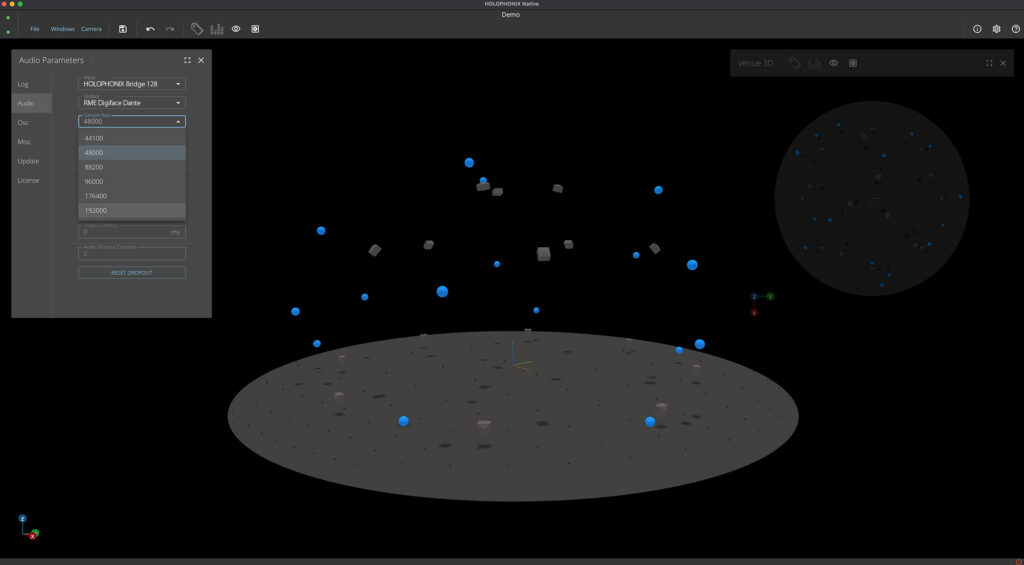Click the XYZ axis gizmo at bottom left
The height and width of the screenshot is (565, 1024).
[27, 528]
